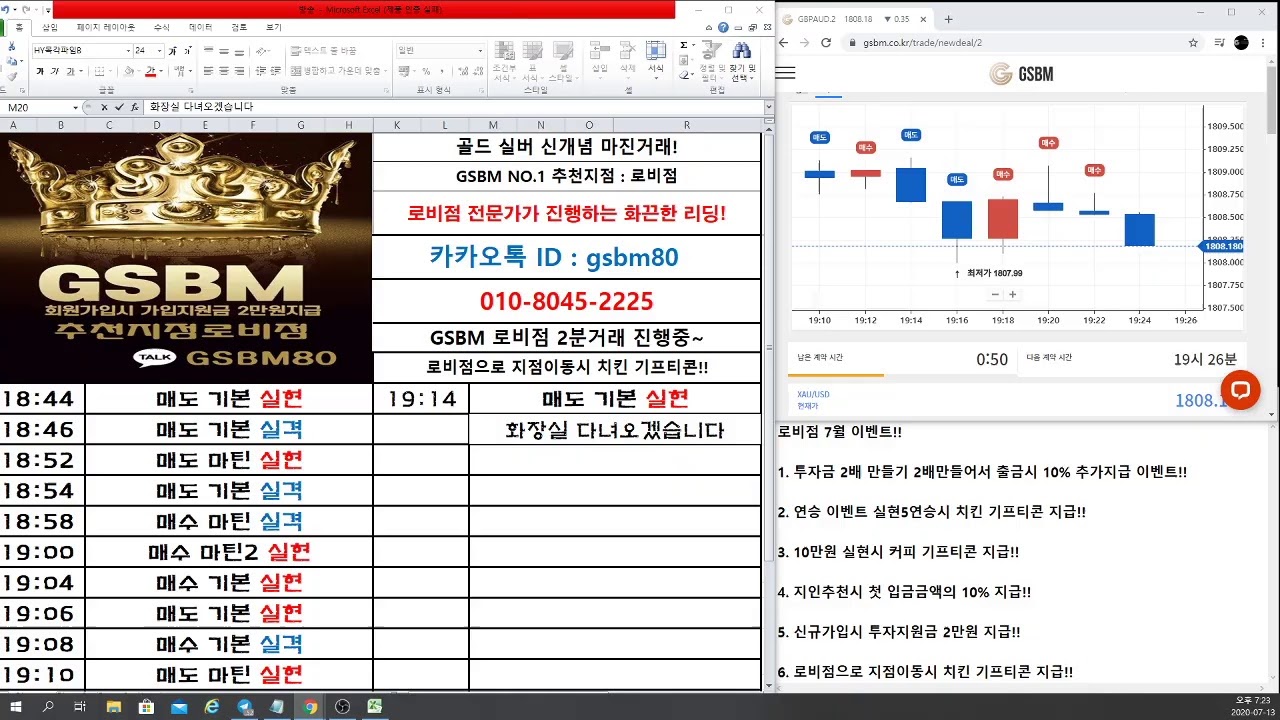This screenshot has width=1280, height=720.
Task: Click the formula bar text field
Action: pos(452,107)
